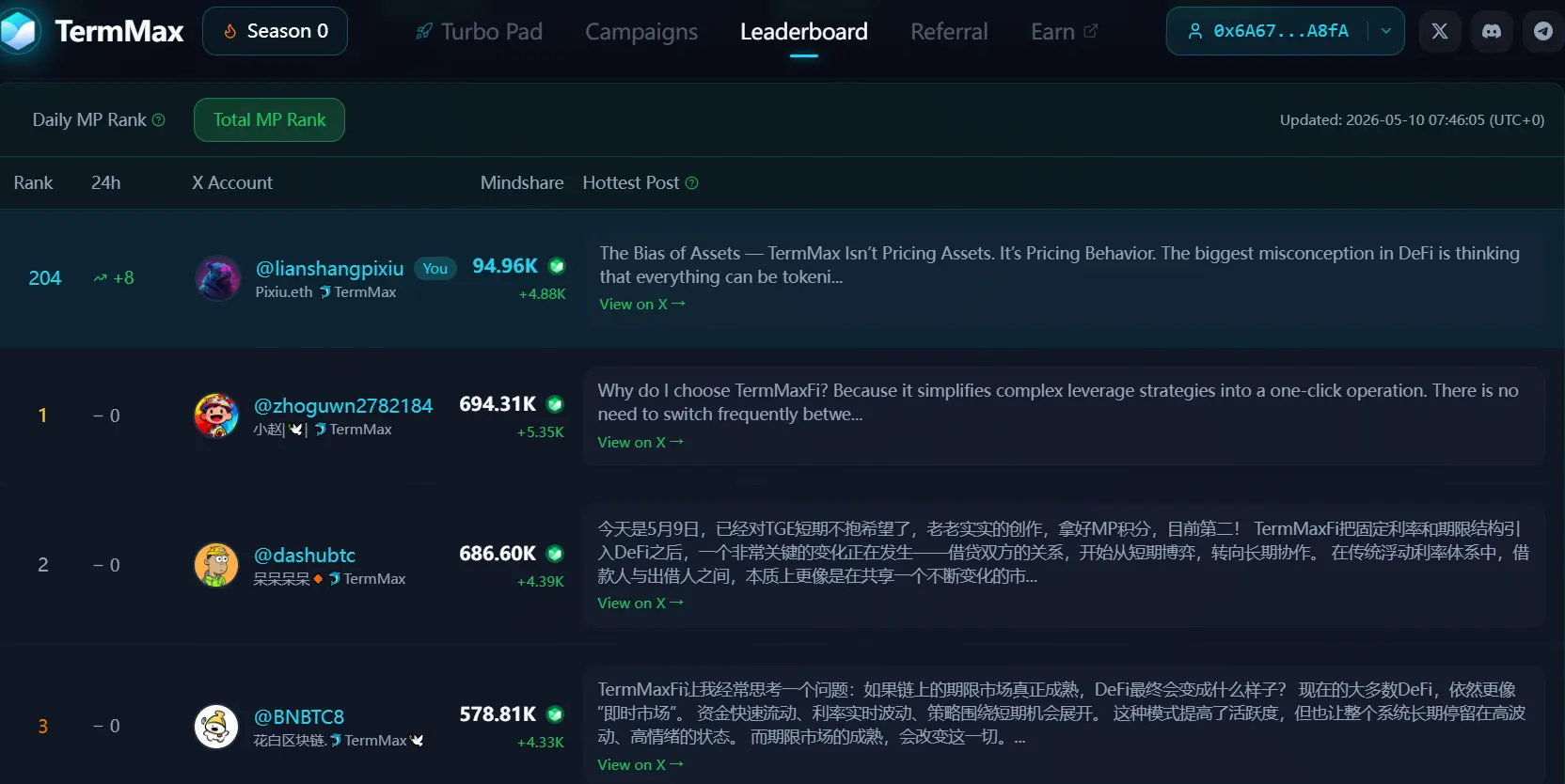1565x784 pixels.
Task: Open @dashubtc X profile link
Action: click(305, 556)
